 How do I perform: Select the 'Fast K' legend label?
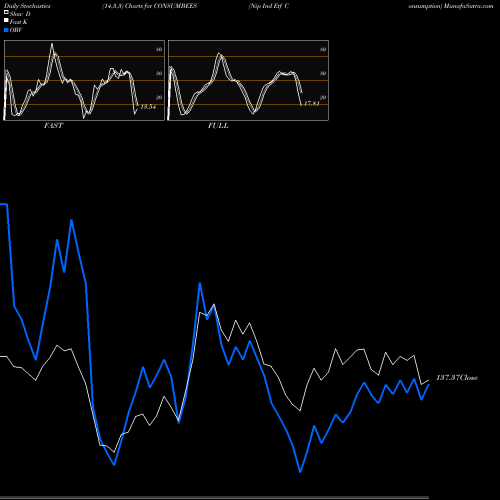pyautogui.click(x=19, y=22)
